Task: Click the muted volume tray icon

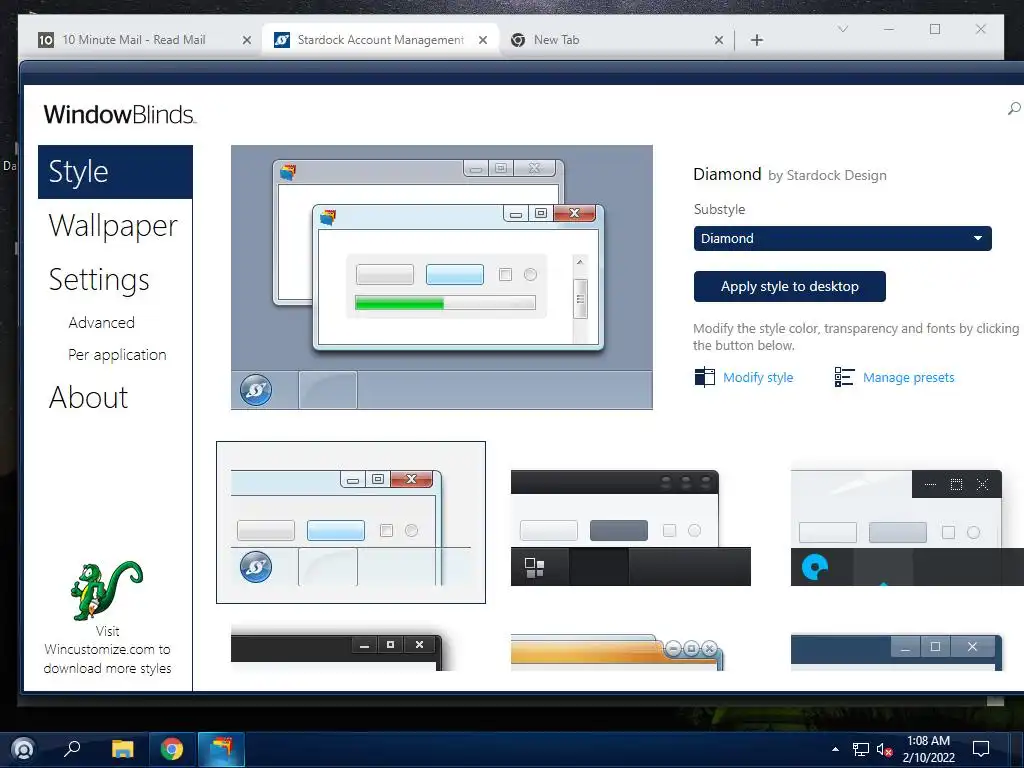Action: pyautogui.click(x=884, y=750)
